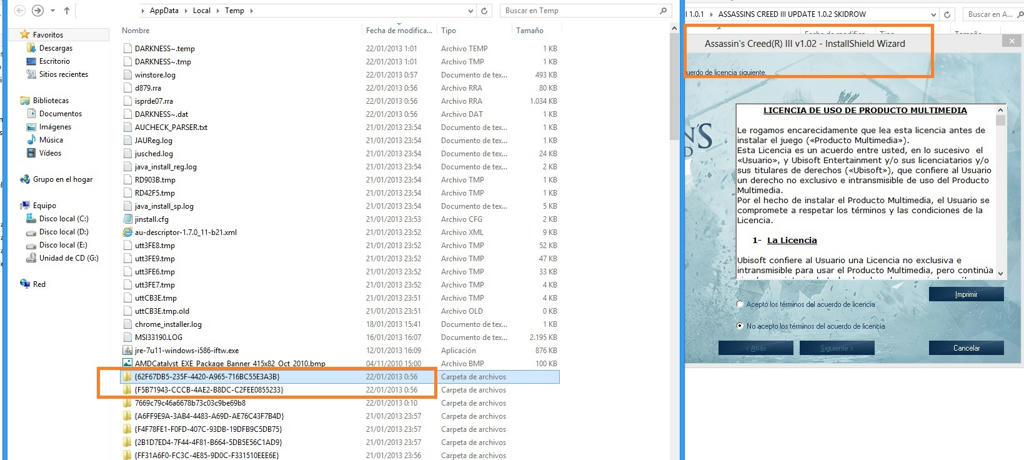Select file uttCB3E.tmp.old
The height and width of the screenshot is (460, 1024).
coord(162,311)
